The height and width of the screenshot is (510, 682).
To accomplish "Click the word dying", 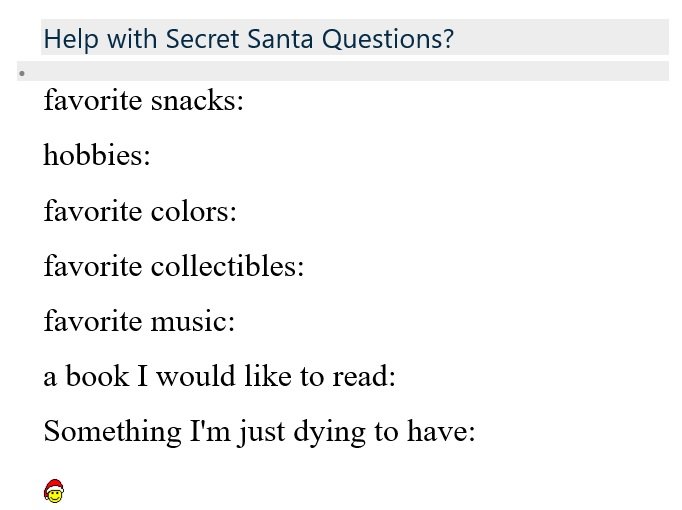I will point(330,433).
